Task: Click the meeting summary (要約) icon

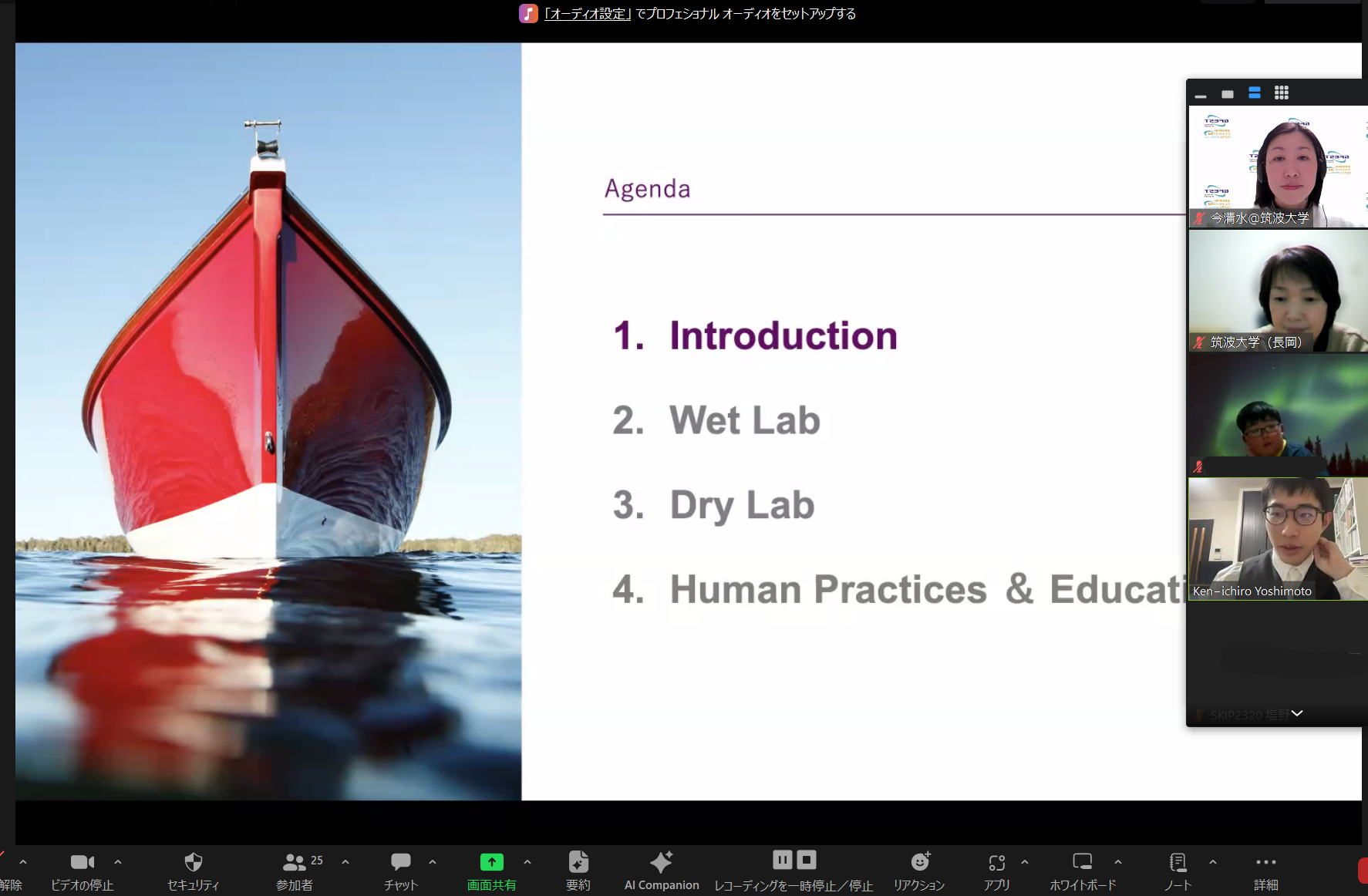Action: [578, 862]
